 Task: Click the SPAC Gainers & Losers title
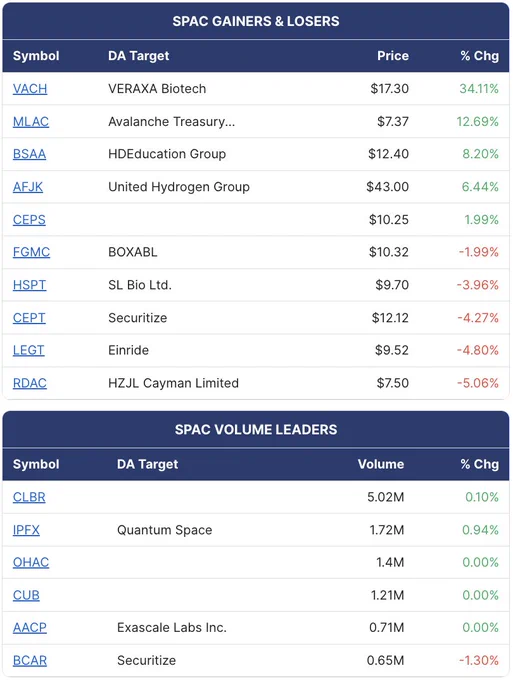256,21
